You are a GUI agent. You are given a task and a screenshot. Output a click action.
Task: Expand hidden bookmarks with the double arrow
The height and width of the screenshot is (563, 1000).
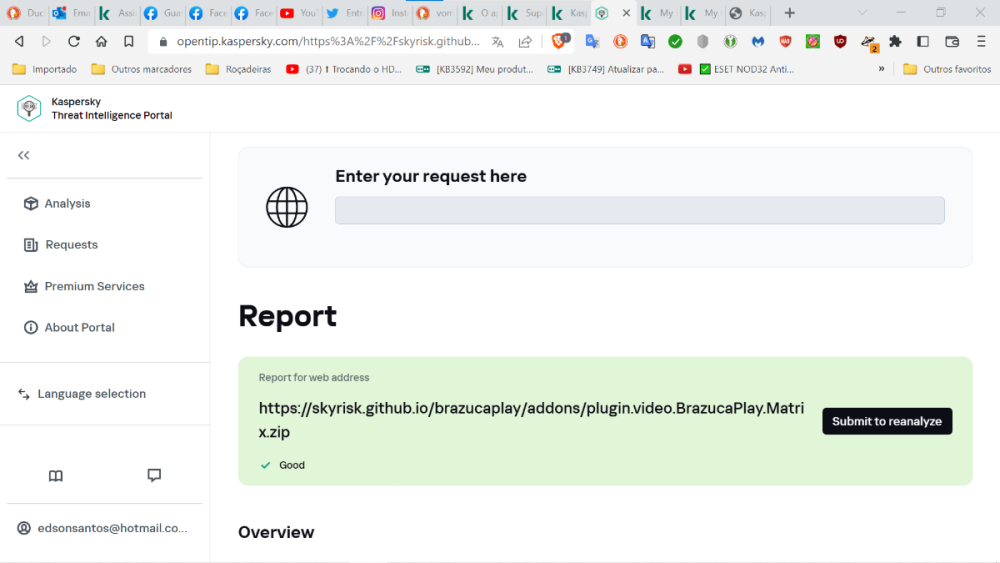881,69
